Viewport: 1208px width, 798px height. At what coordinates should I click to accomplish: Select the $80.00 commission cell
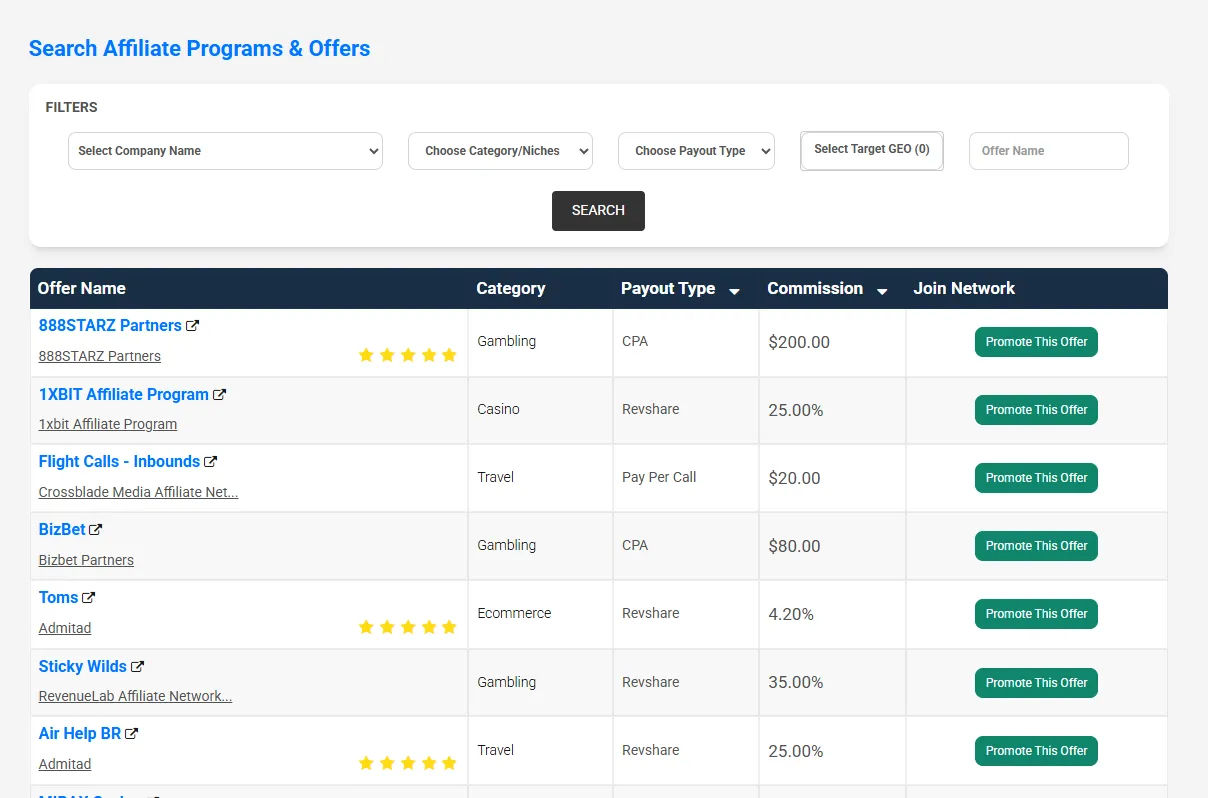(832, 546)
